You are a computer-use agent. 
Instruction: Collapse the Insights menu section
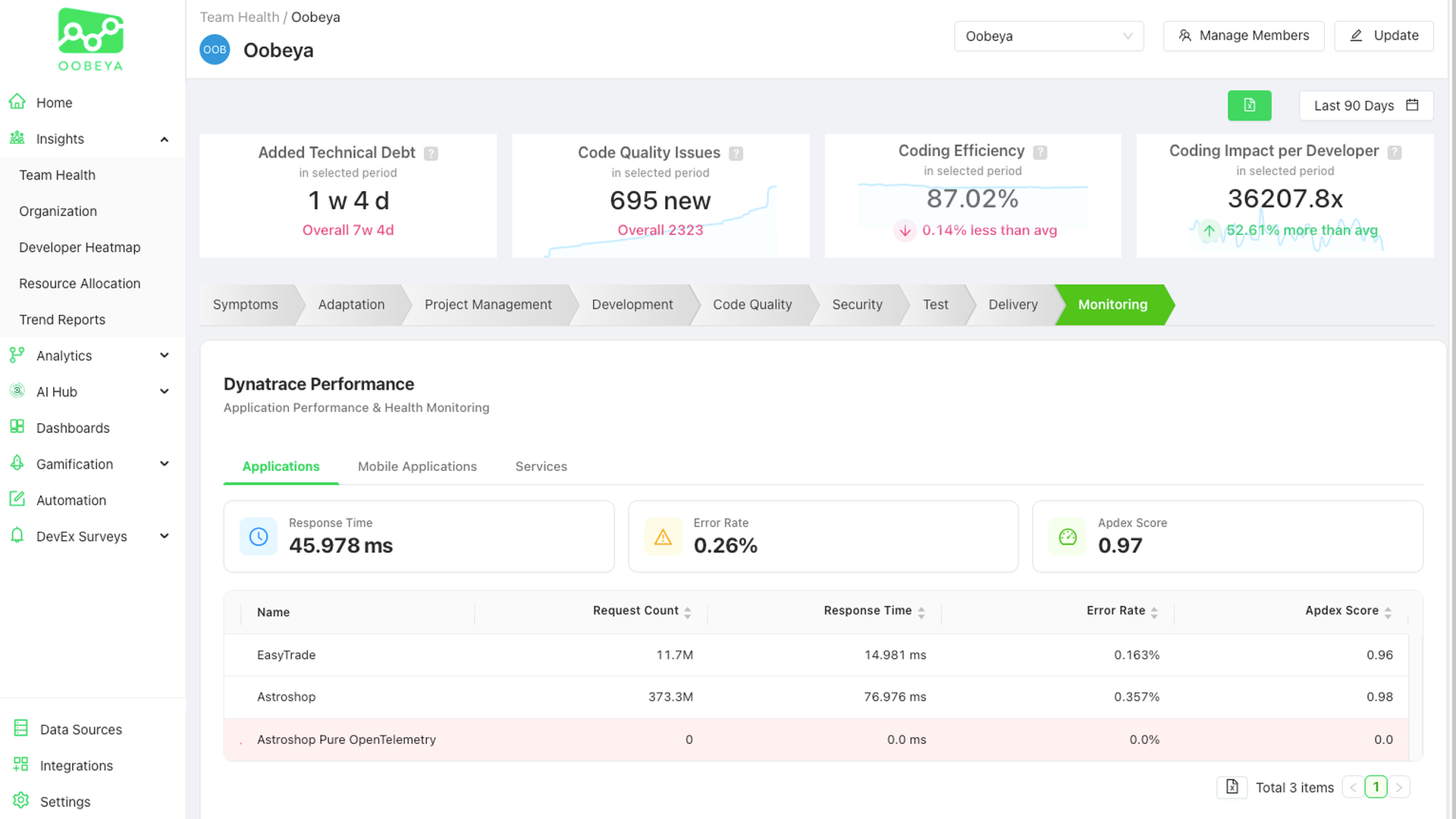[x=165, y=139]
